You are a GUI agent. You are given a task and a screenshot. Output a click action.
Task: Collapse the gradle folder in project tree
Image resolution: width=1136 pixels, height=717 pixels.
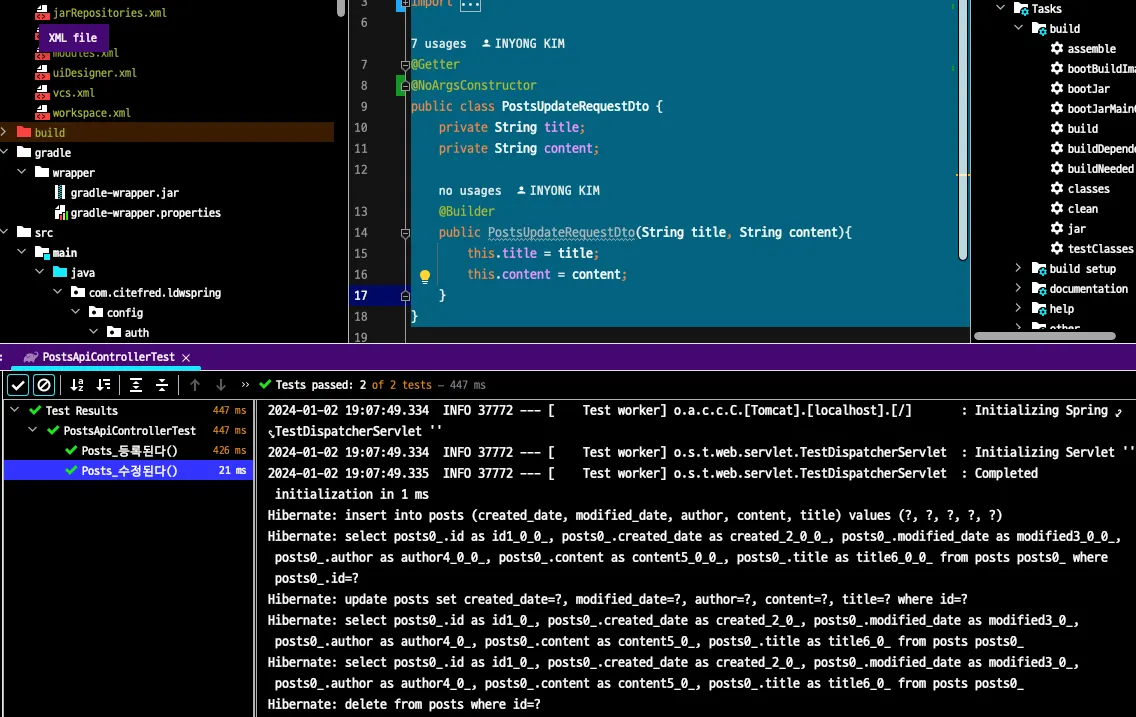point(6,153)
